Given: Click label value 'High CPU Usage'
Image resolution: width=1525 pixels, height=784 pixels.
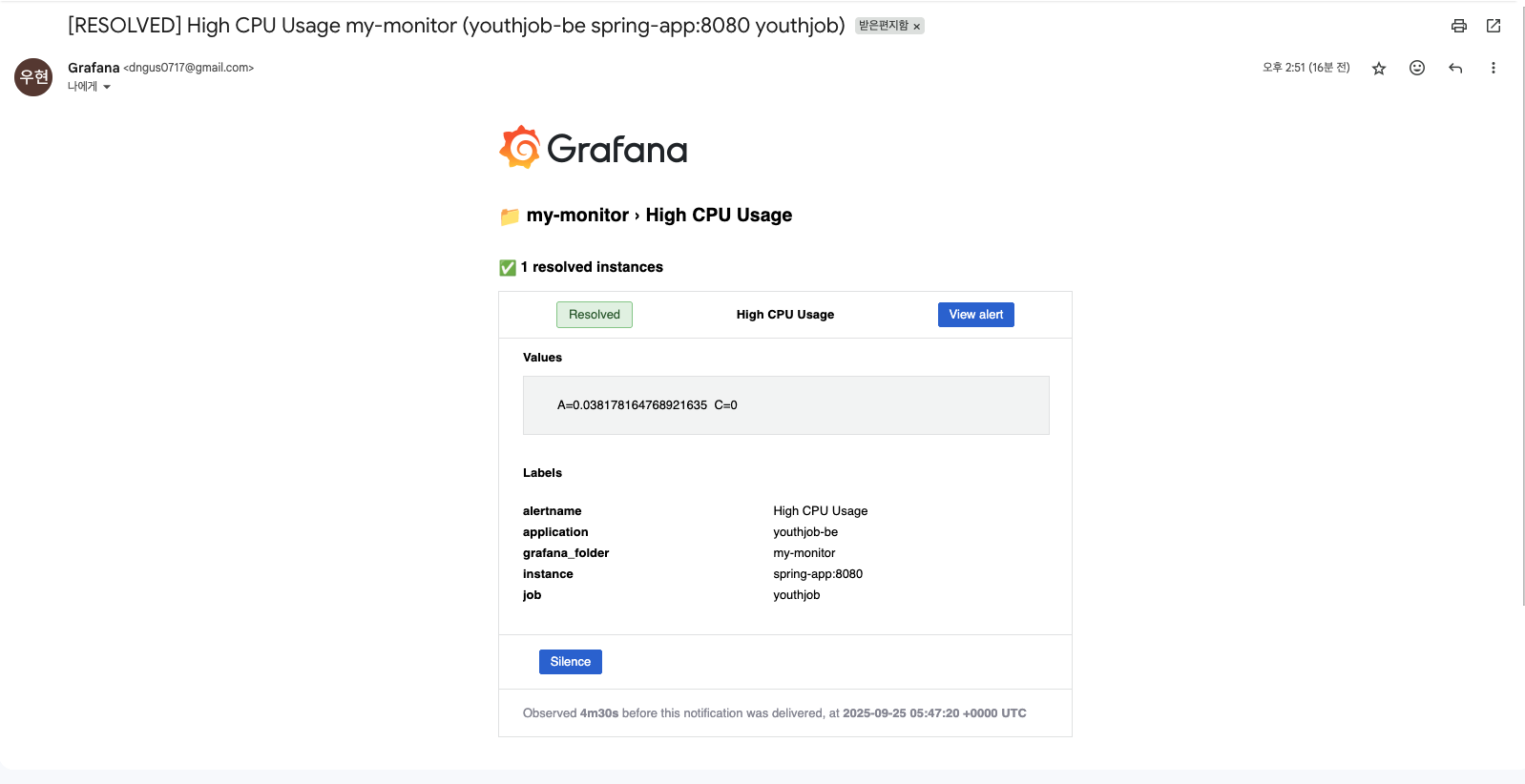Looking at the screenshot, I should [x=820, y=511].
